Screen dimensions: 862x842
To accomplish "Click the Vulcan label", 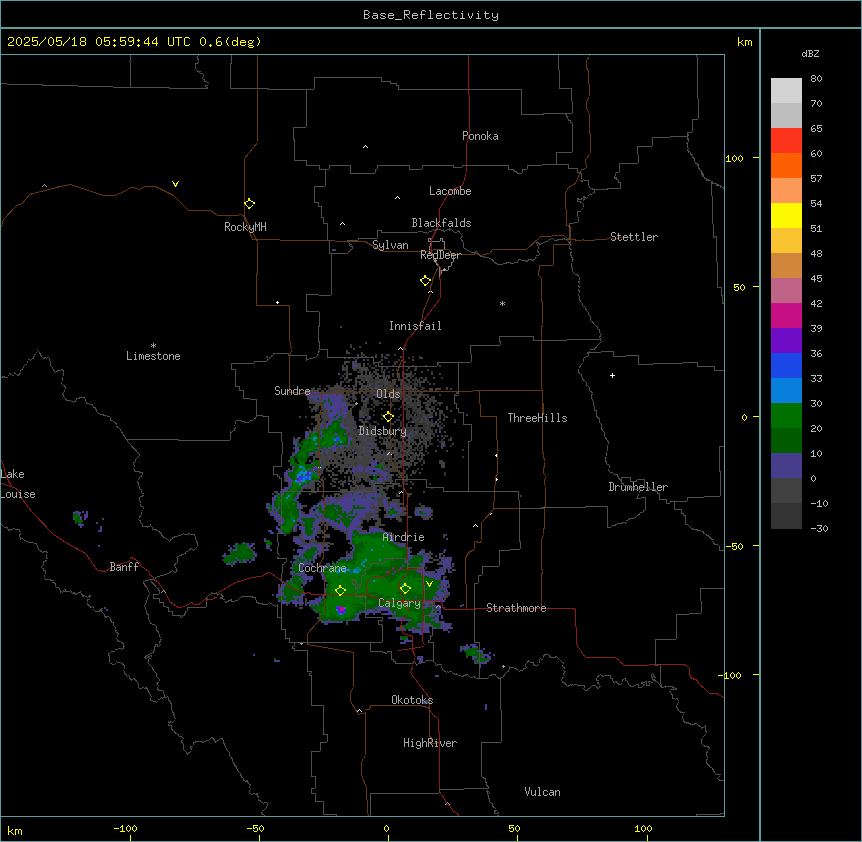I will point(543,792).
